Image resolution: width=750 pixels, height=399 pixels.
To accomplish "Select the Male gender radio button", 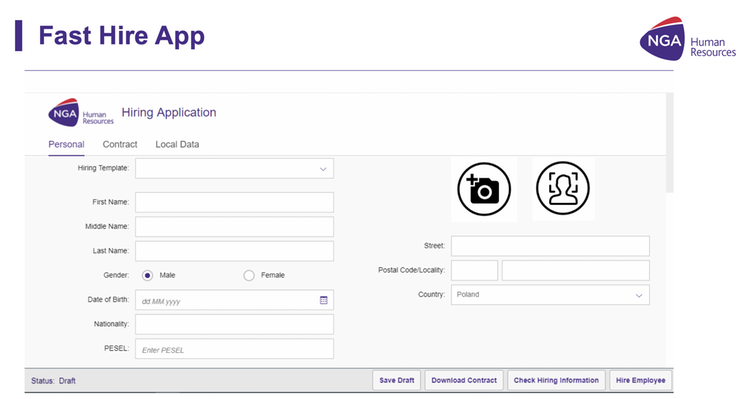I will [x=147, y=276].
